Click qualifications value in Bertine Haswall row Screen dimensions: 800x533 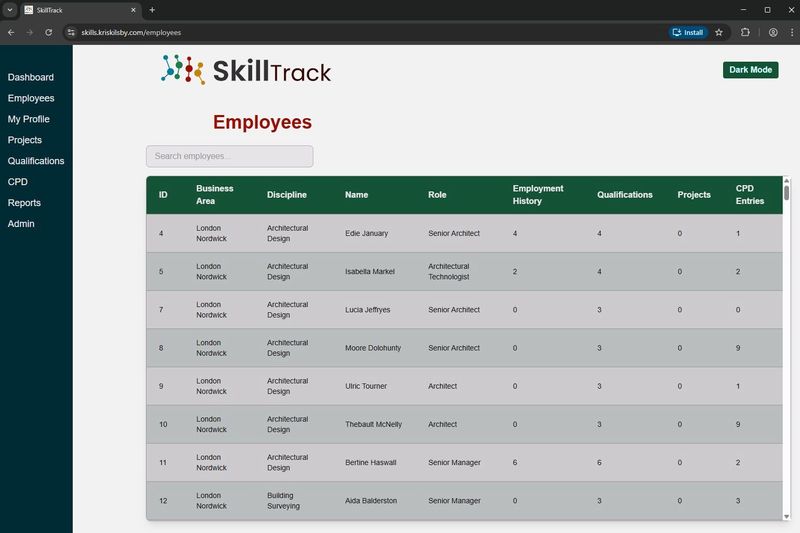point(599,463)
